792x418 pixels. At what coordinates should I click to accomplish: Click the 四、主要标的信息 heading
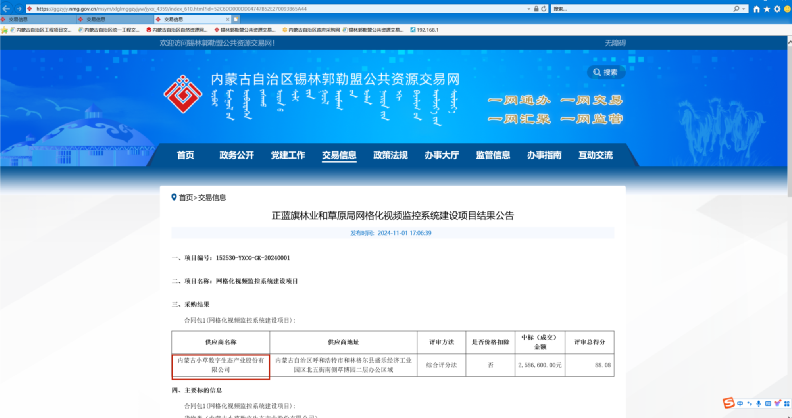197,390
